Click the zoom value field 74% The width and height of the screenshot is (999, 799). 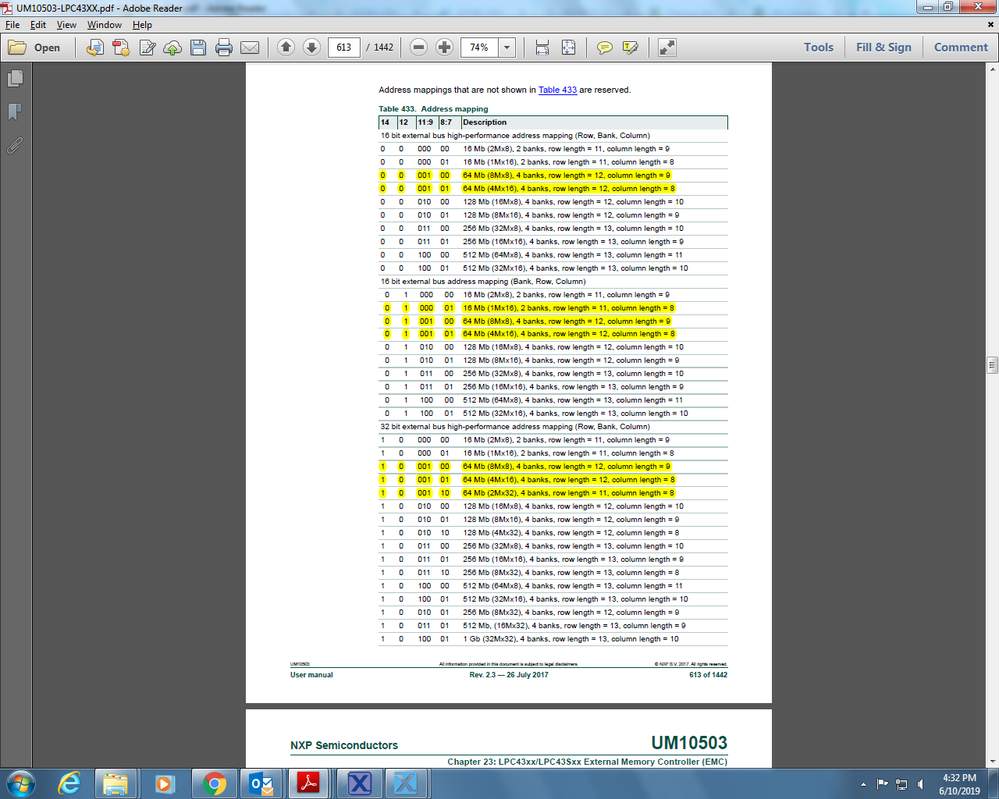479,48
